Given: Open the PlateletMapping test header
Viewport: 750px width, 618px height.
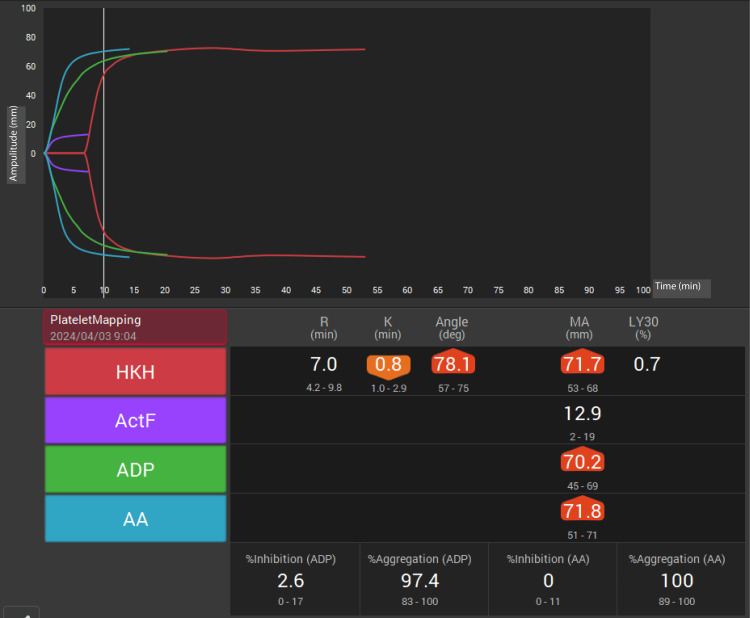Looking at the screenshot, I should click(x=135, y=328).
